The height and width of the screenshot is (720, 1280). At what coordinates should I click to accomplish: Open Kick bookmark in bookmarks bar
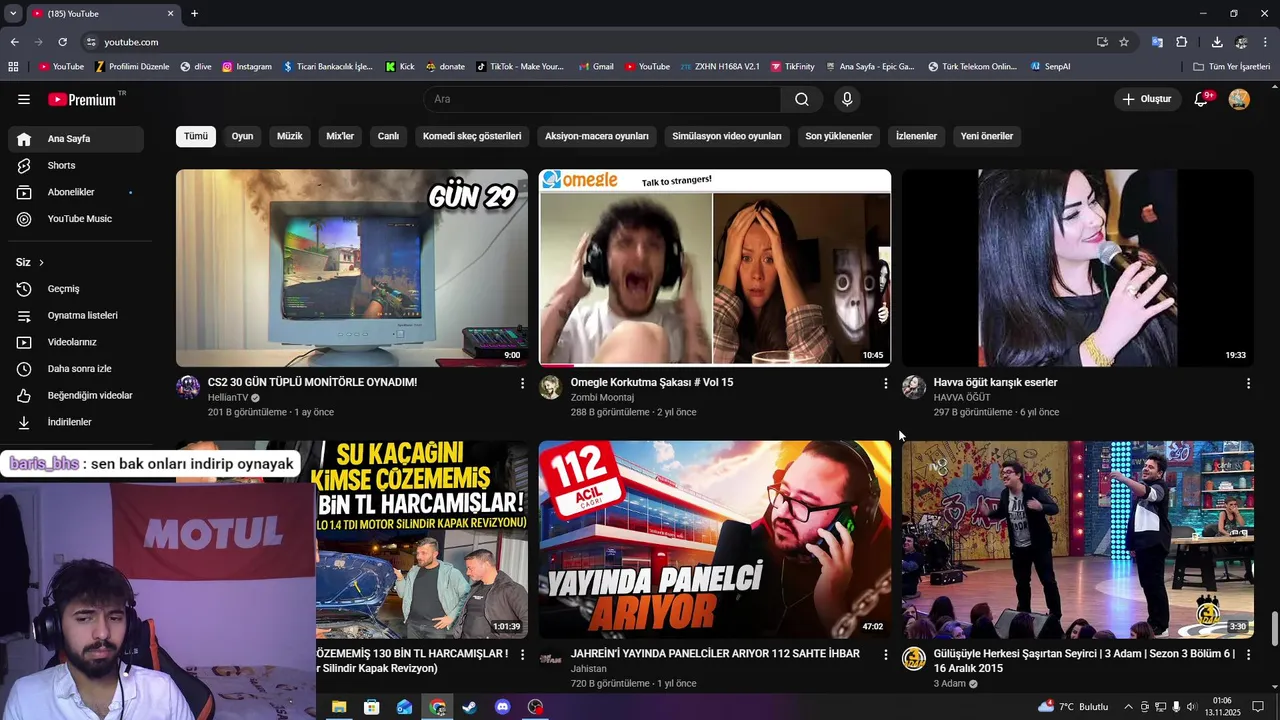(x=400, y=67)
